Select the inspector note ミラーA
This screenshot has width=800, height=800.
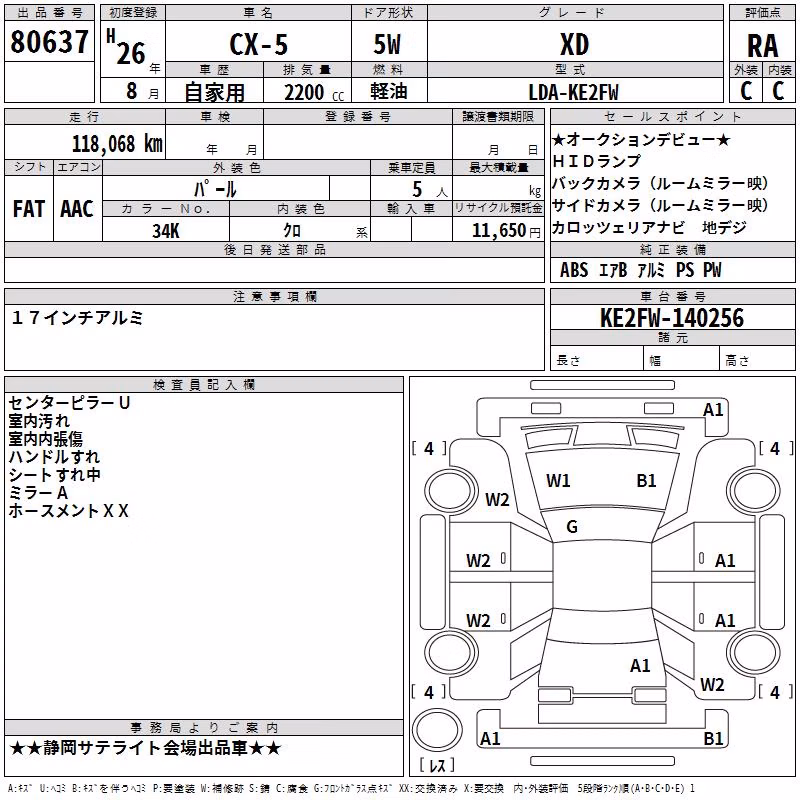38,493
